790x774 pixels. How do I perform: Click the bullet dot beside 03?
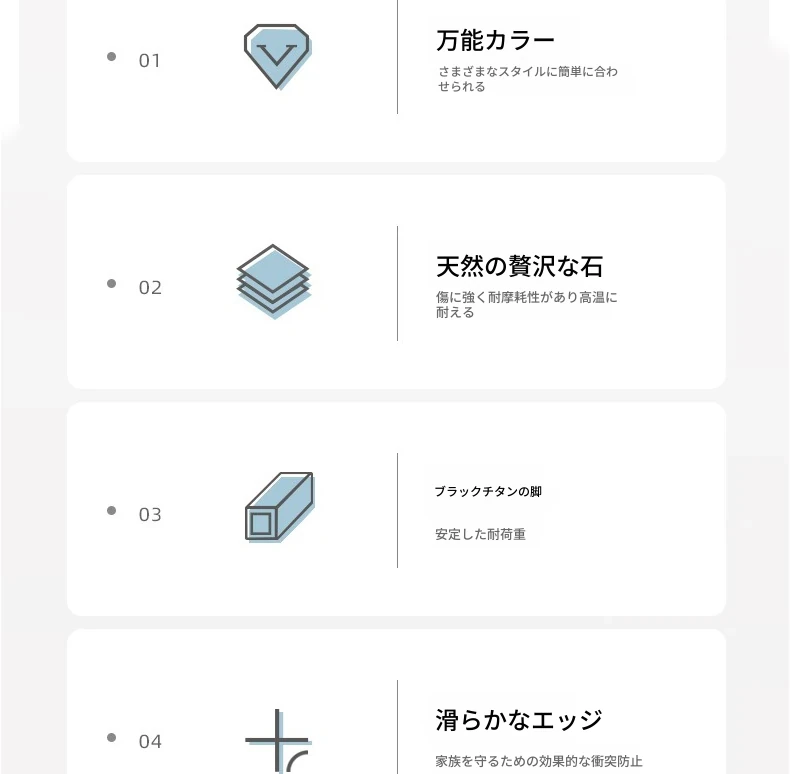click(111, 511)
